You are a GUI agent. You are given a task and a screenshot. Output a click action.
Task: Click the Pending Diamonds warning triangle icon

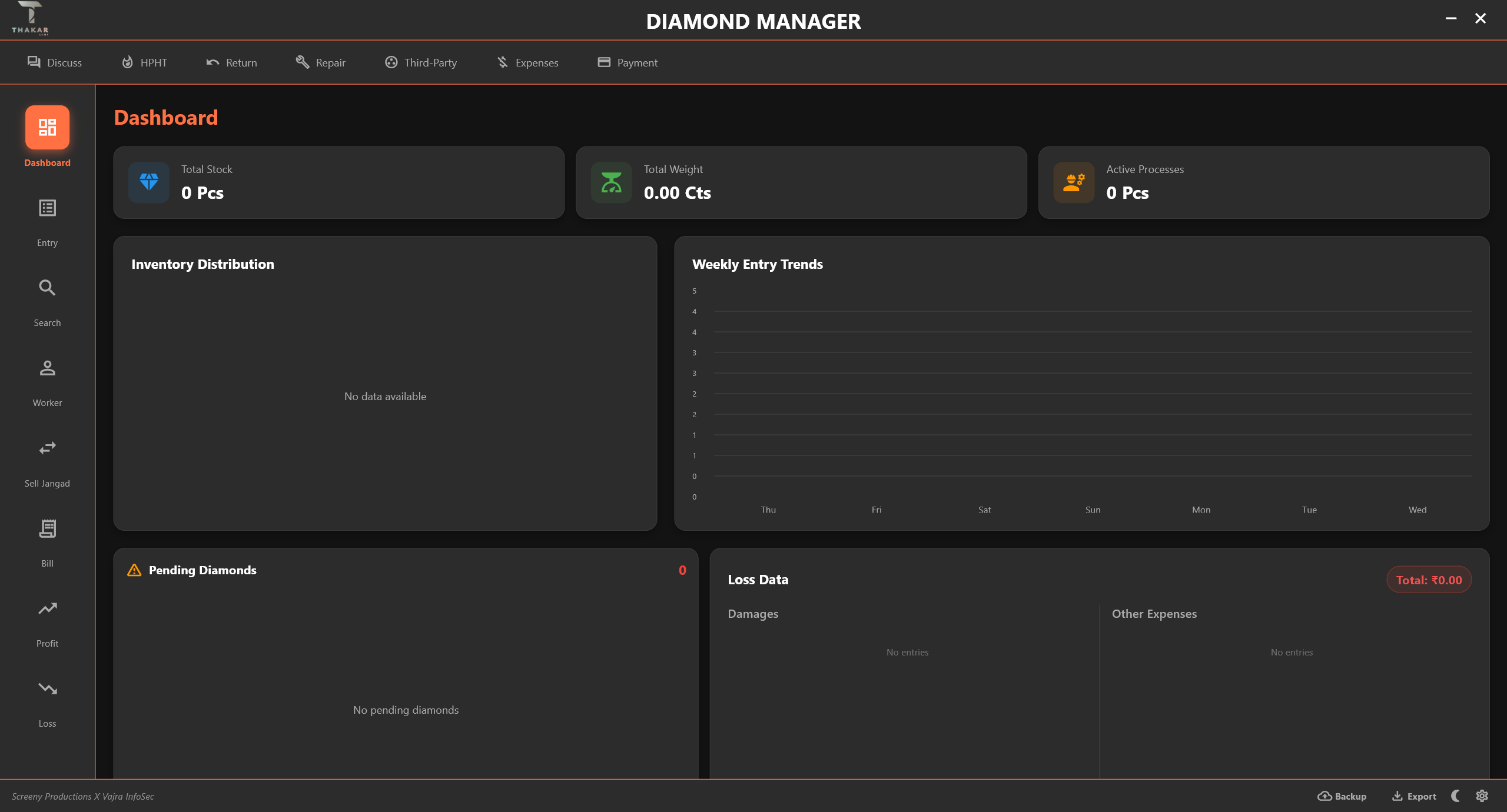click(134, 570)
